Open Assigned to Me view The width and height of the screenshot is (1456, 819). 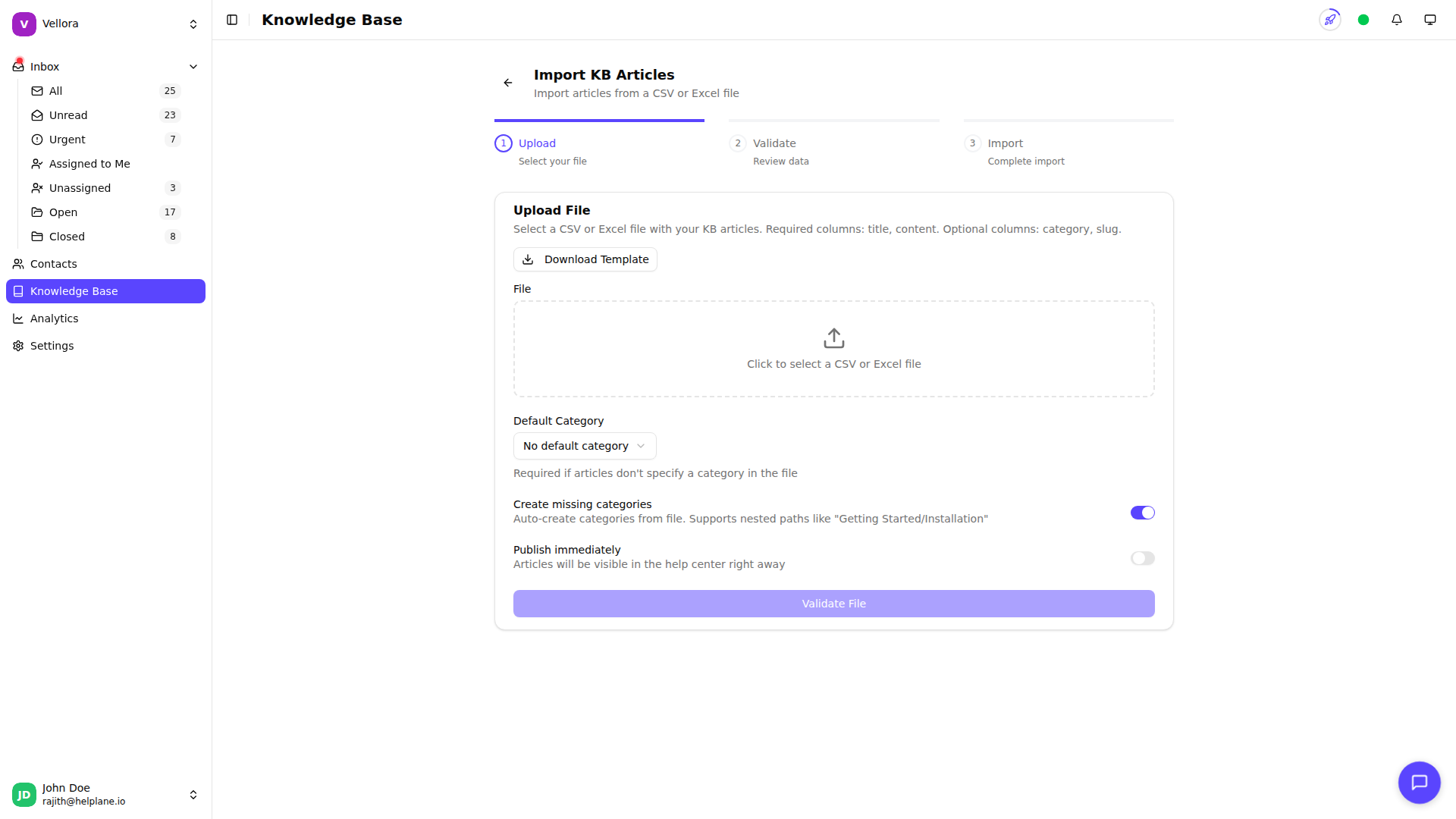(x=105, y=164)
